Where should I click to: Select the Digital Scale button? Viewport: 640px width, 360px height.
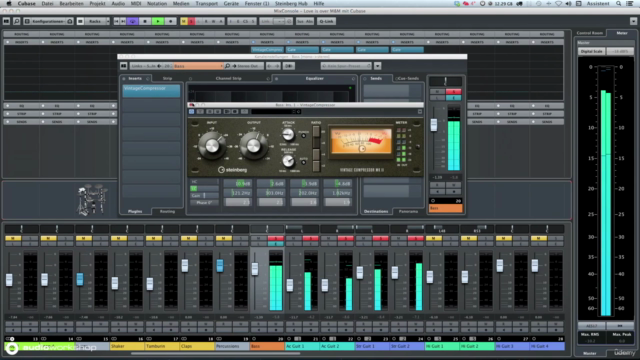pos(592,51)
